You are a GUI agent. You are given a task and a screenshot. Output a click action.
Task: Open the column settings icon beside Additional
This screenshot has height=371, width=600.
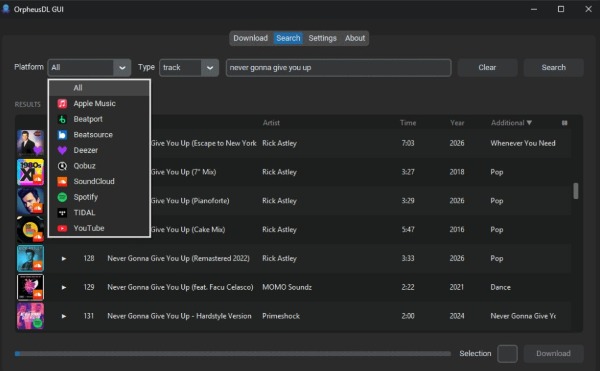click(x=564, y=123)
